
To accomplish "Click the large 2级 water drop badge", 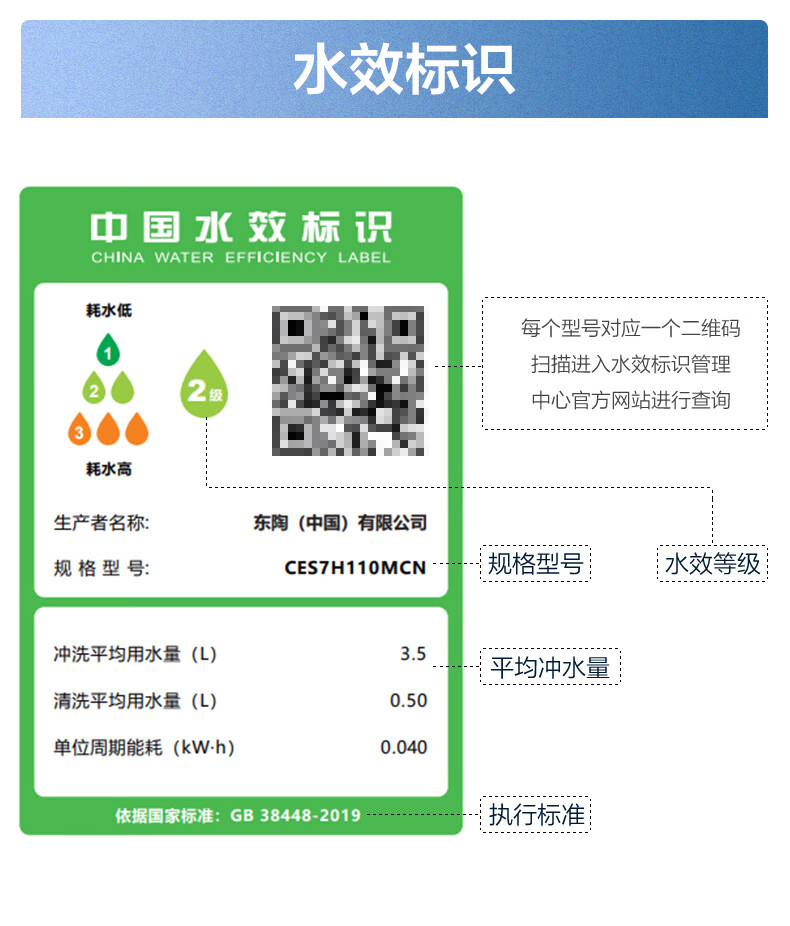I will click(x=204, y=384).
